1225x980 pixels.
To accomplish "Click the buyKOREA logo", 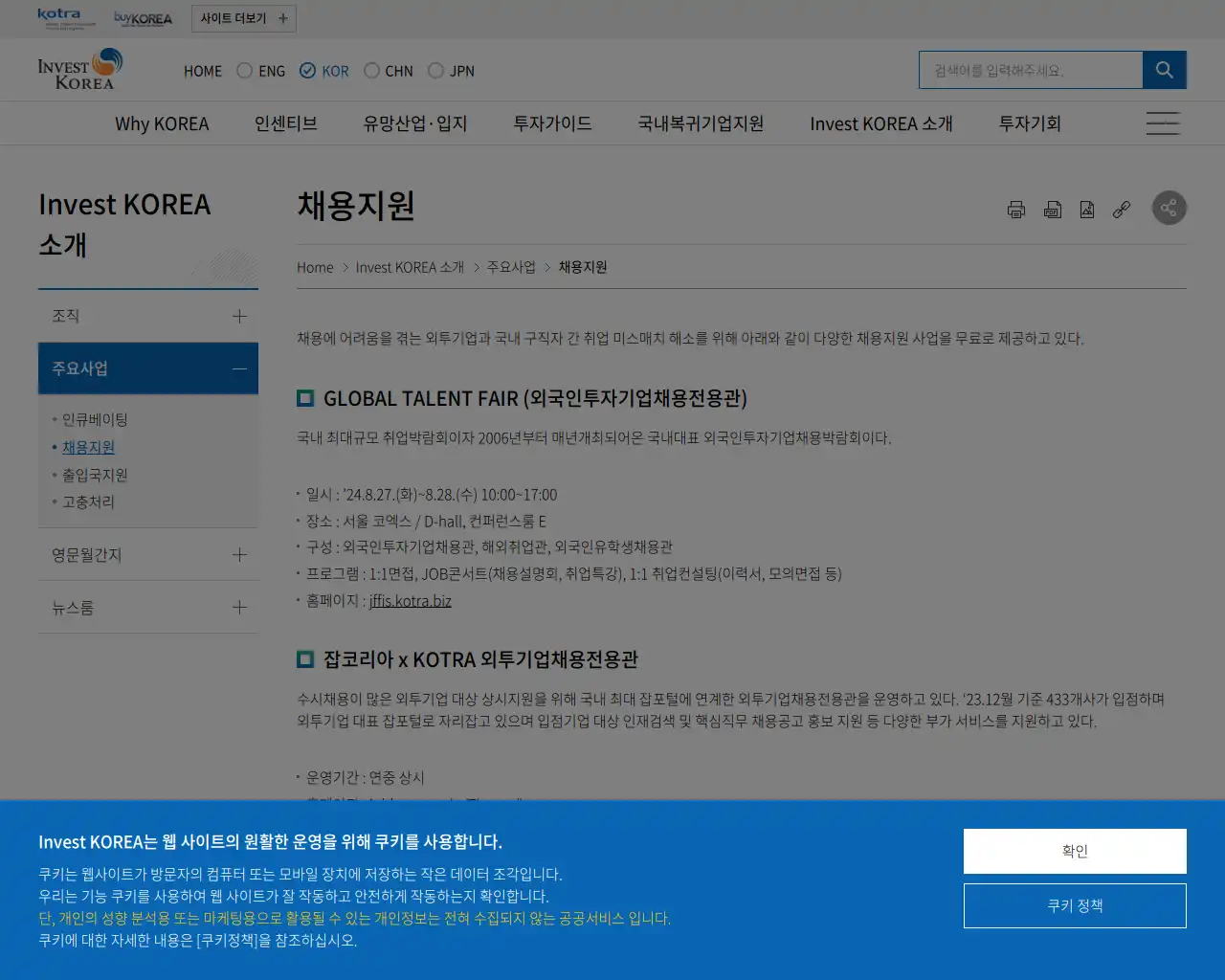I will point(144,17).
